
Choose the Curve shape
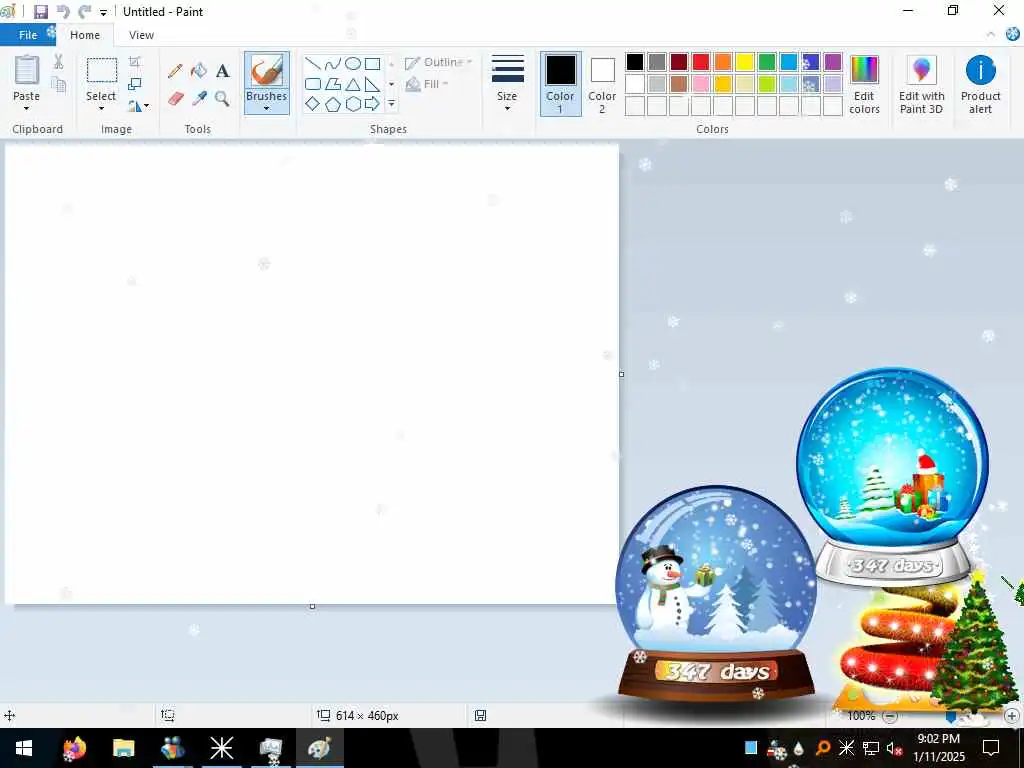coord(333,63)
